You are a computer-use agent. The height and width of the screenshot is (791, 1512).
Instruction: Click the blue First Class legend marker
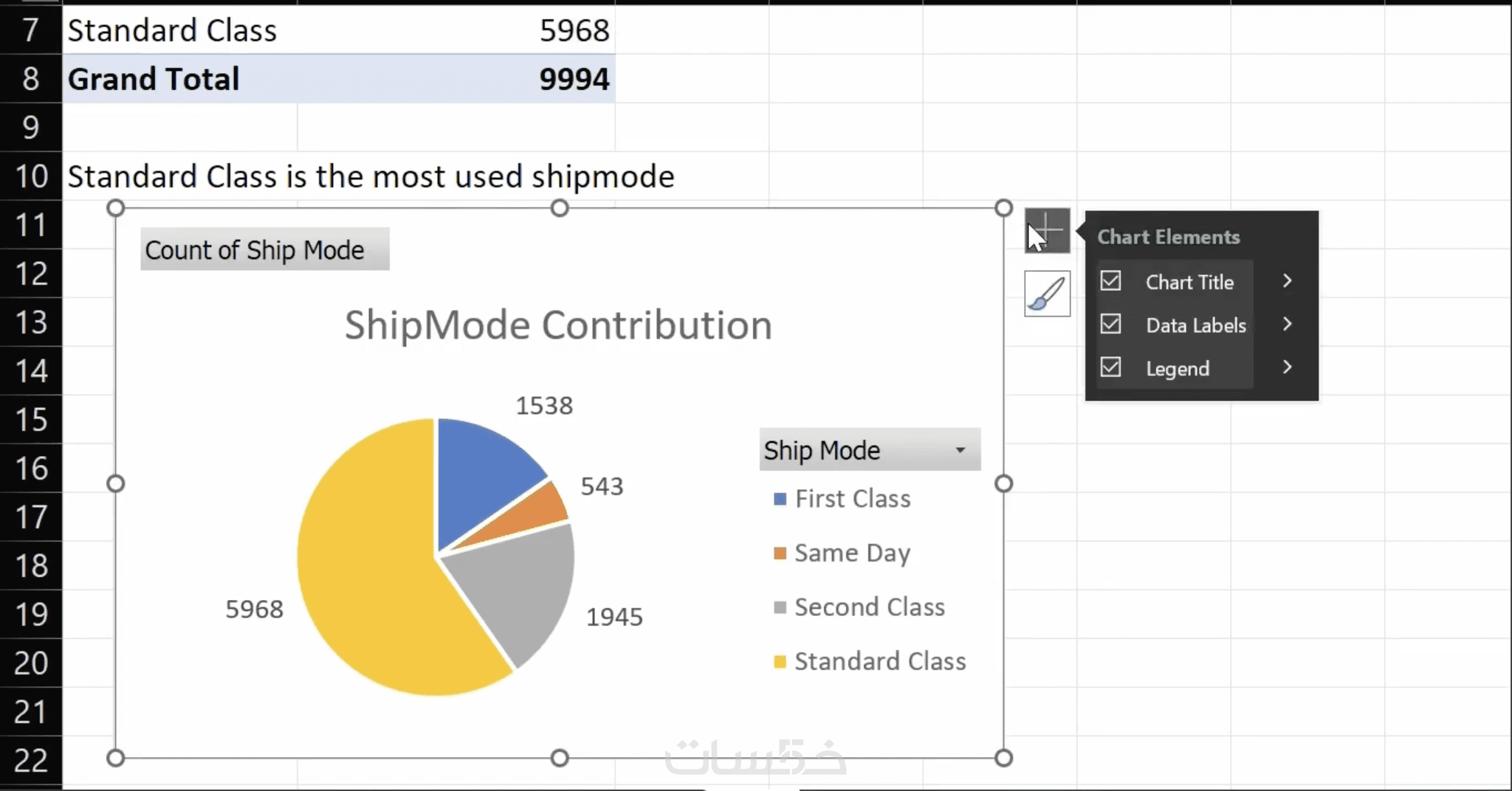coord(780,500)
